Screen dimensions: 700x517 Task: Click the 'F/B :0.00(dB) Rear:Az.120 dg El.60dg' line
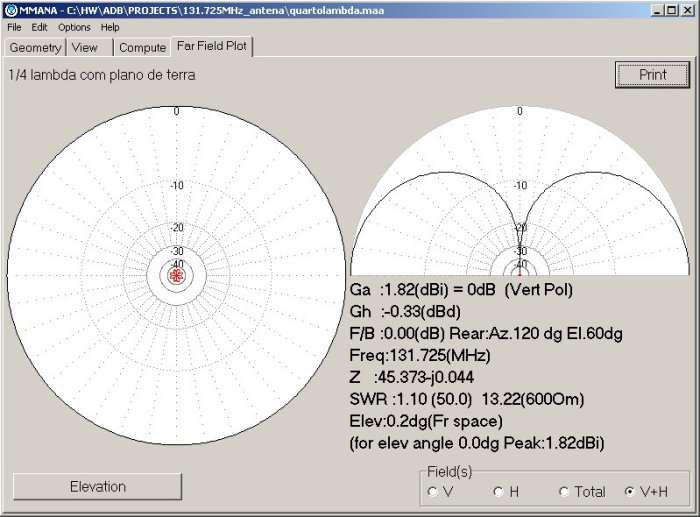click(486, 334)
